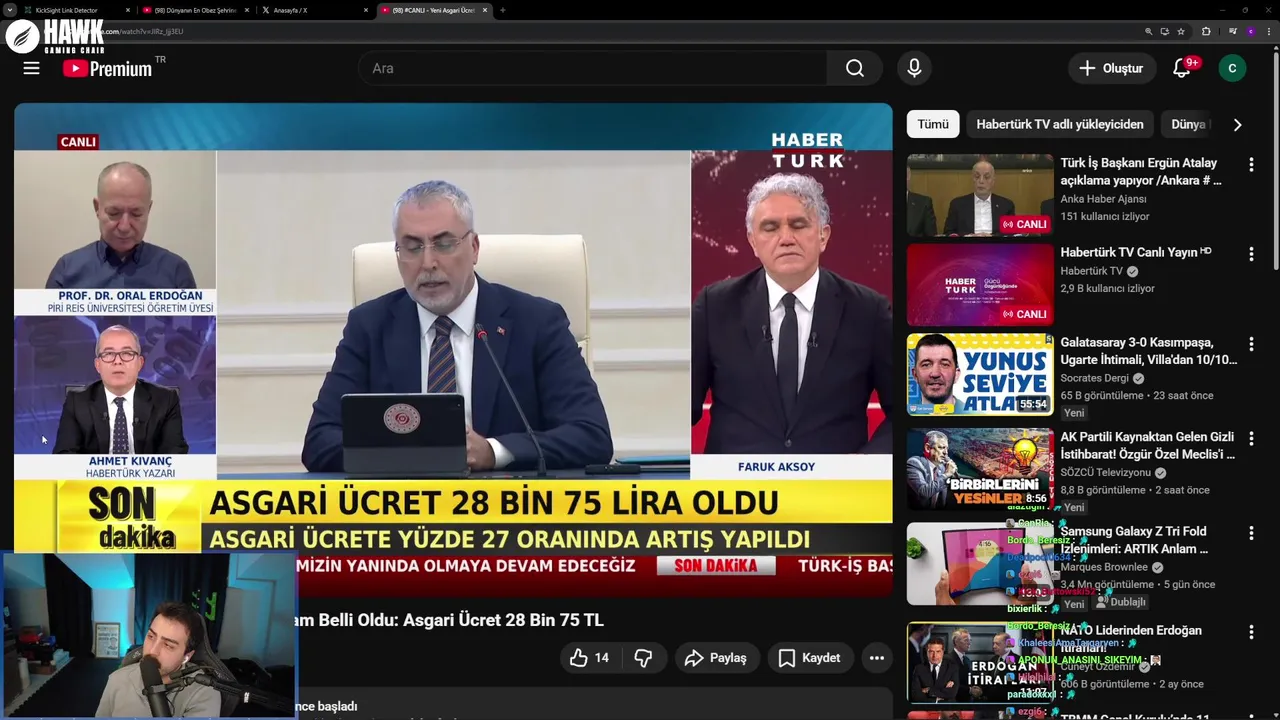The height and width of the screenshot is (720, 1280).
Task: Select Habertürk TV adlı yükleyiciden chip
Action: pyautogui.click(x=1060, y=124)
